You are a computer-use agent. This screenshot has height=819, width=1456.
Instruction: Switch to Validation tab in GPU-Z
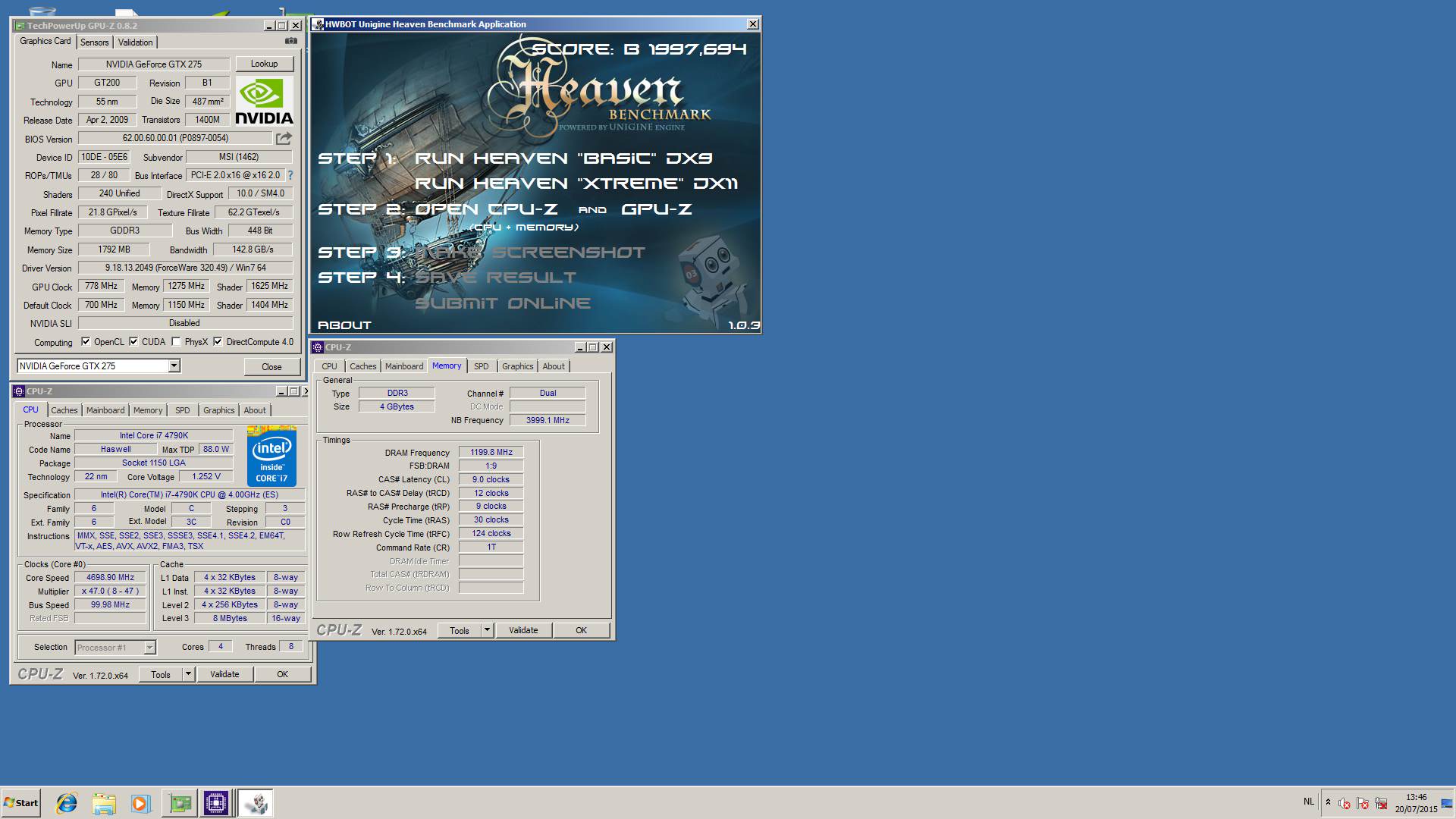point(135,42)
